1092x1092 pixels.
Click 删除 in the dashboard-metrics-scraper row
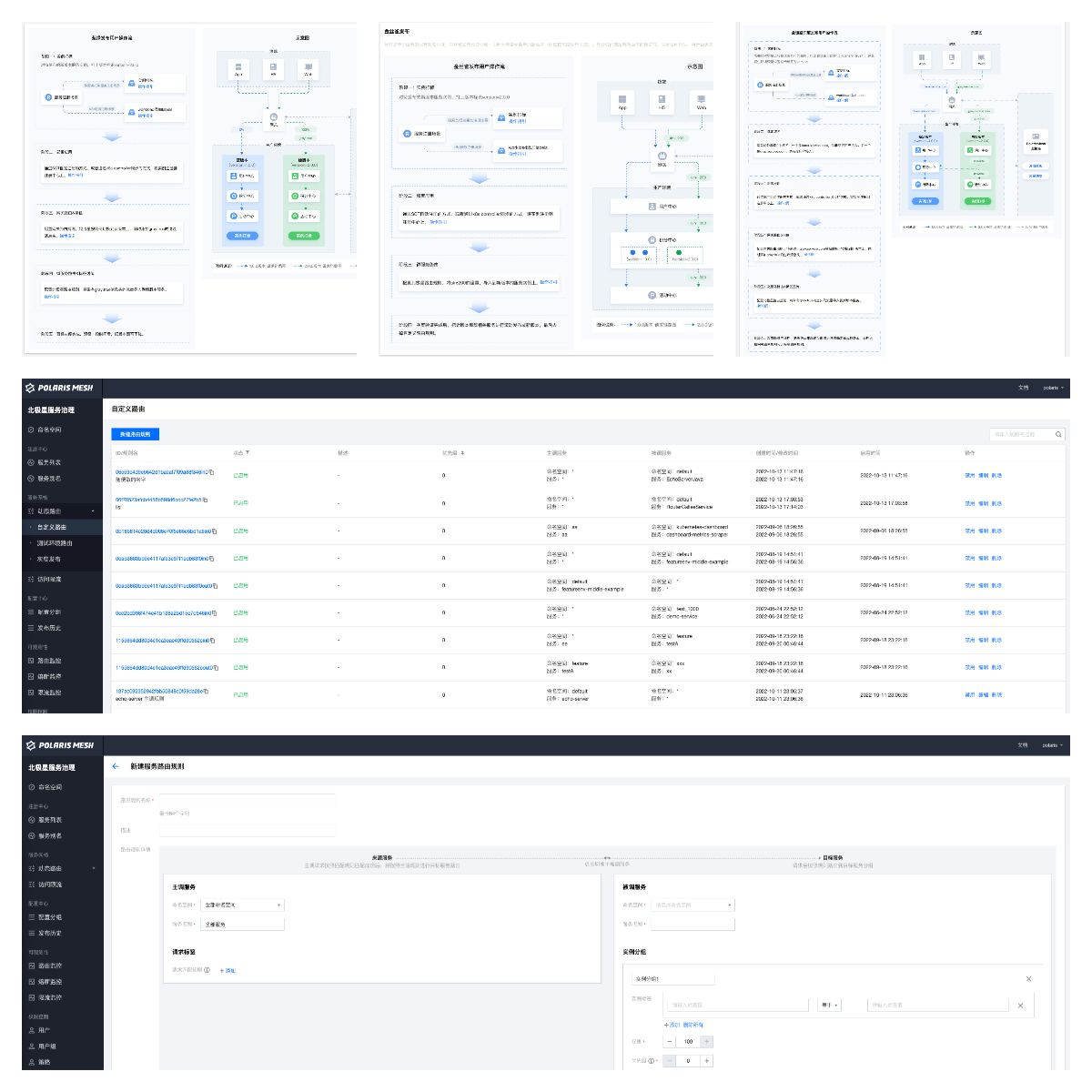(x=996, y=531)
